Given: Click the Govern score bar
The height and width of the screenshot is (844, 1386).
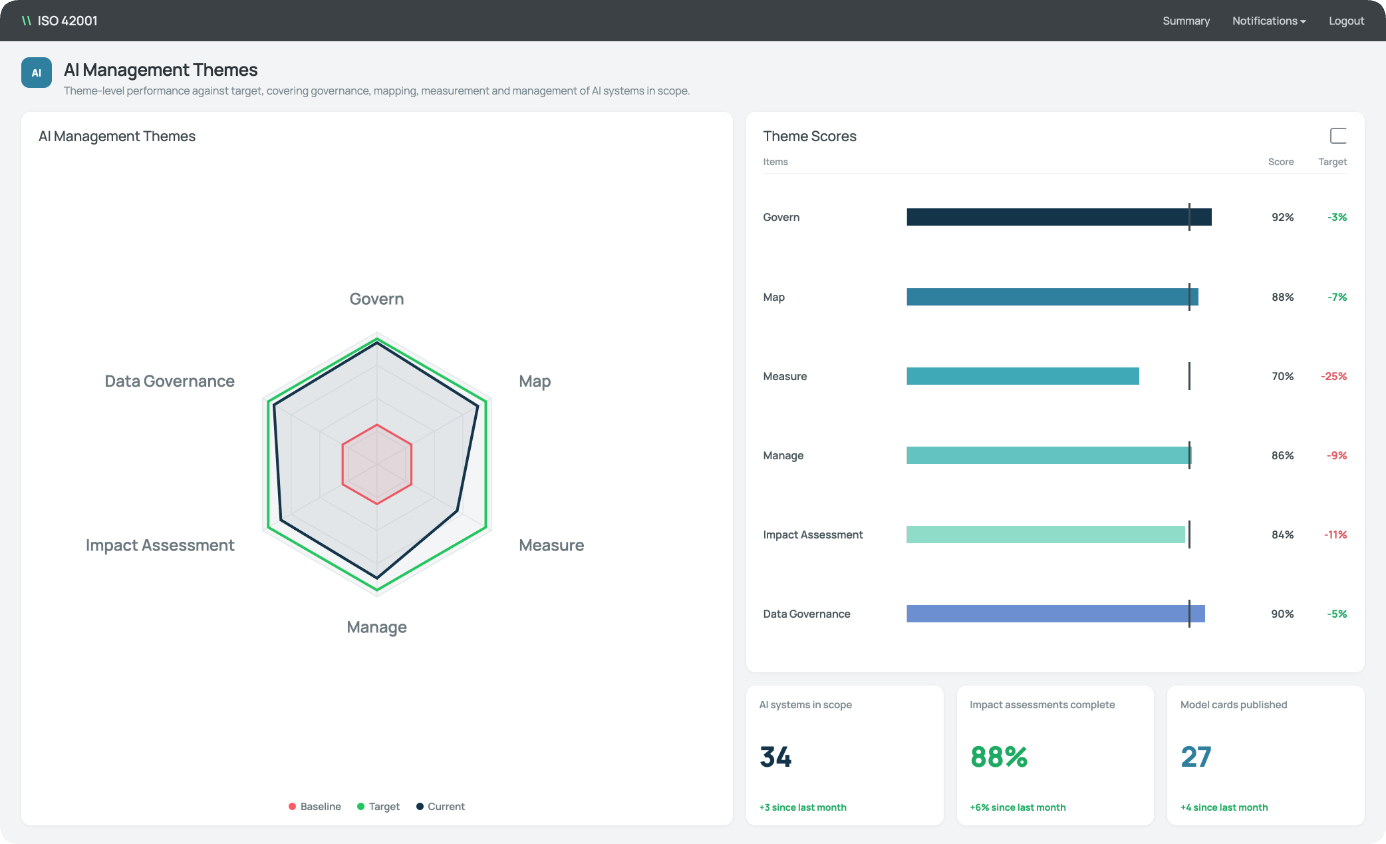Looking at the screenshot, I should (1059, 217).
